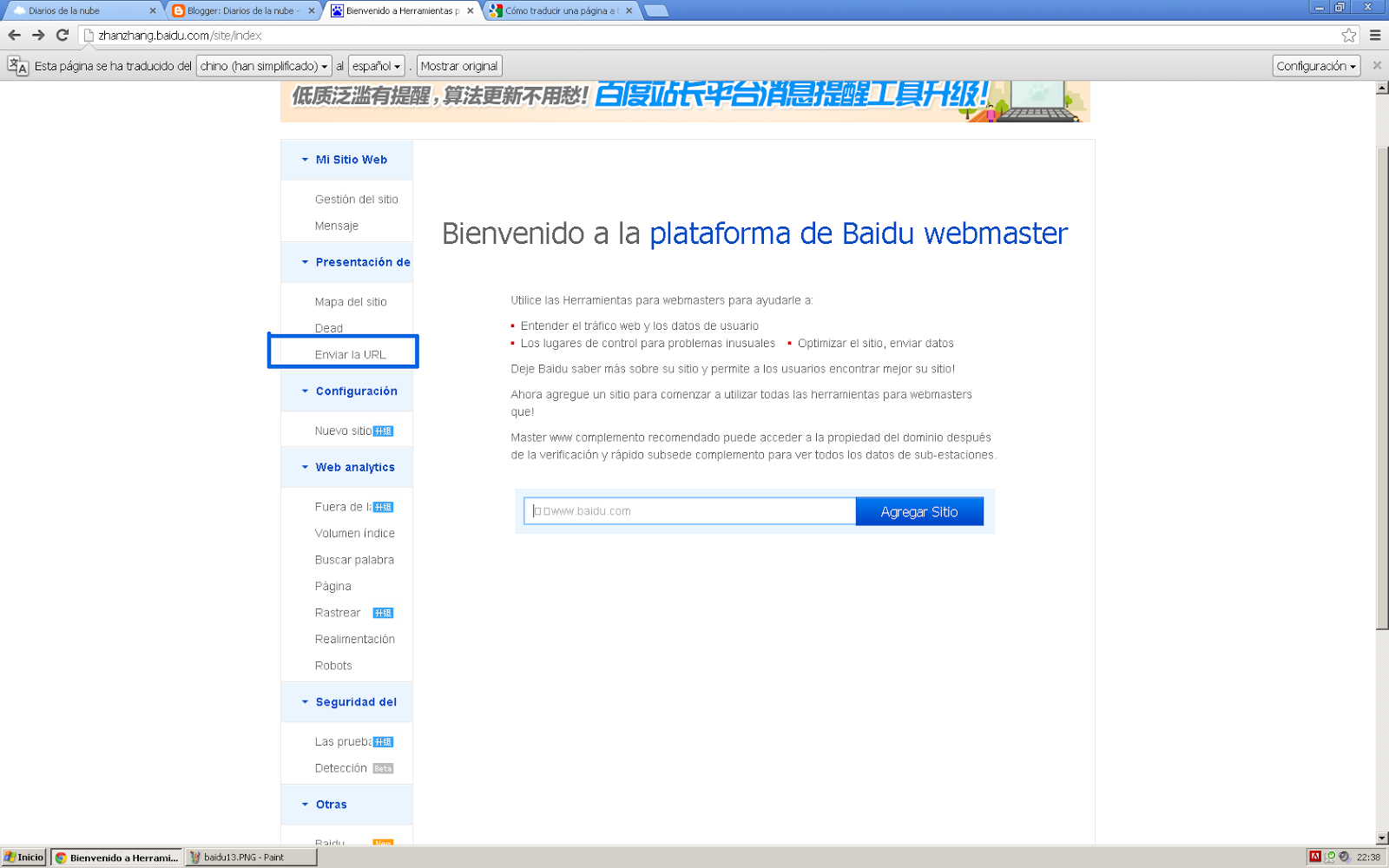The height and width of the screenshot is (868, 1389).
Task: Click the translate icon in translation bar
Action: [17, 66]
